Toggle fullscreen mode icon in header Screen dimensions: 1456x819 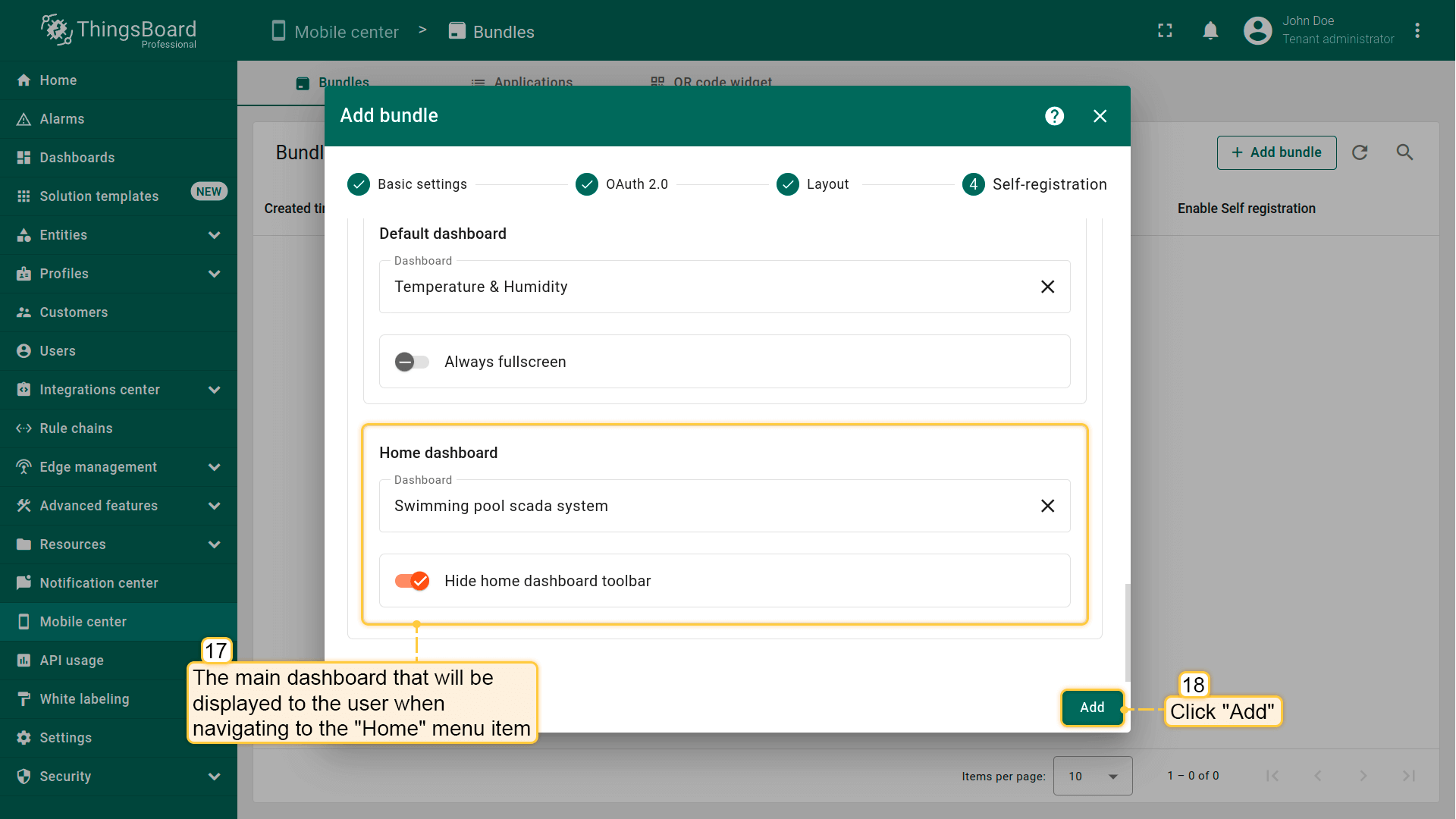1165,31
